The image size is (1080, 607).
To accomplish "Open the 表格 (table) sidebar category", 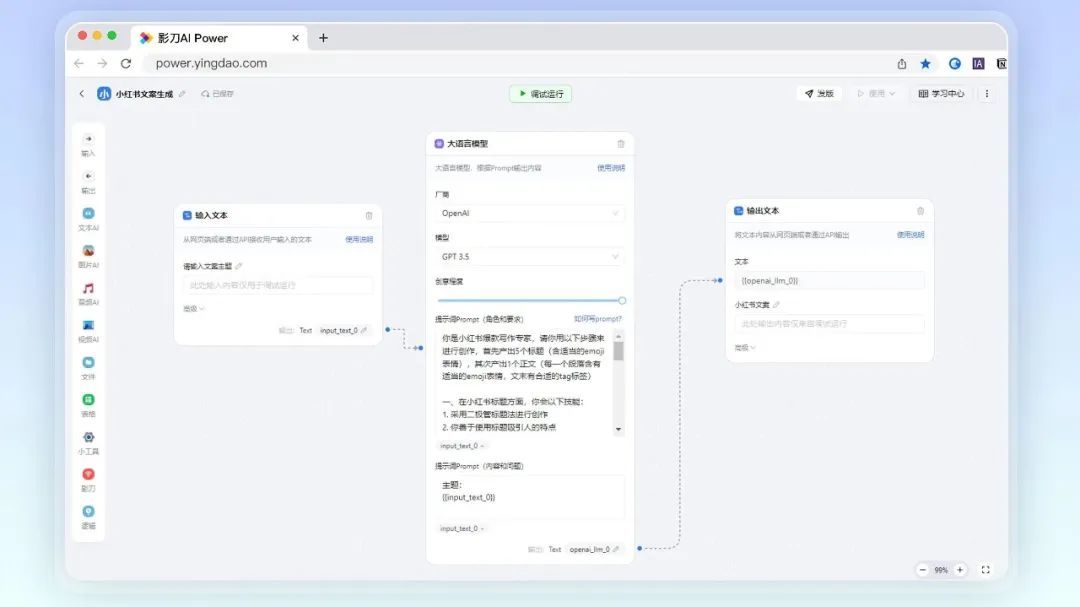I will coord(88,405).
